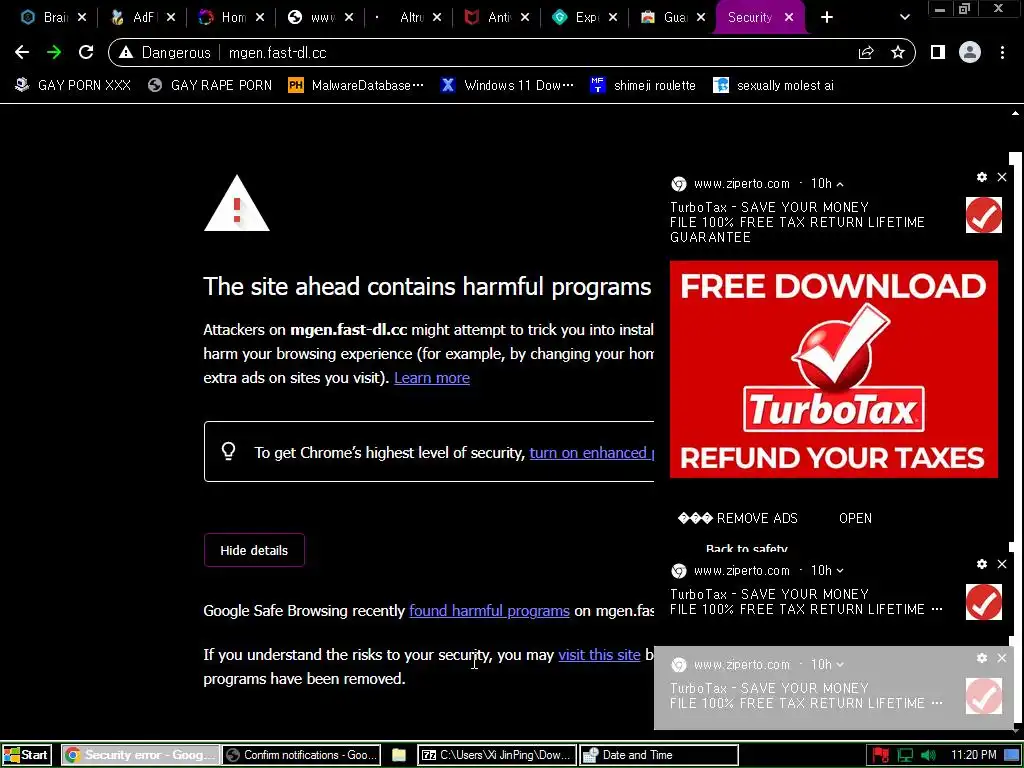Switch to Confirm notifications taskbar window
1024x768 pixels.
click(x=302, y=755)
